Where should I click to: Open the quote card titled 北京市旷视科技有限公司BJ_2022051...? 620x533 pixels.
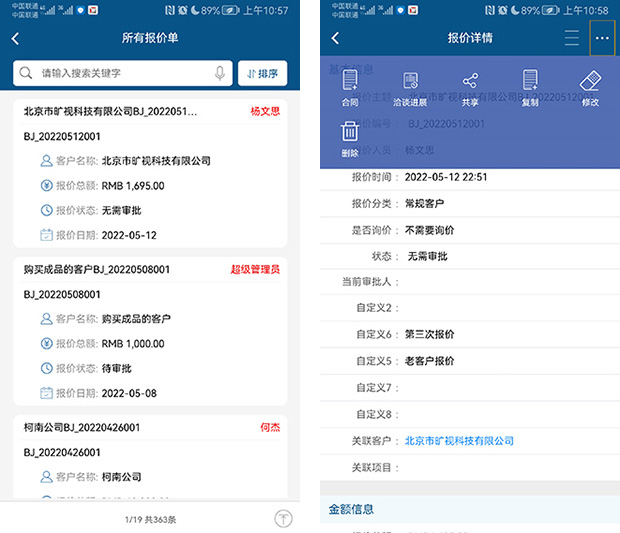pyautogui.click(x=150, y=173)
